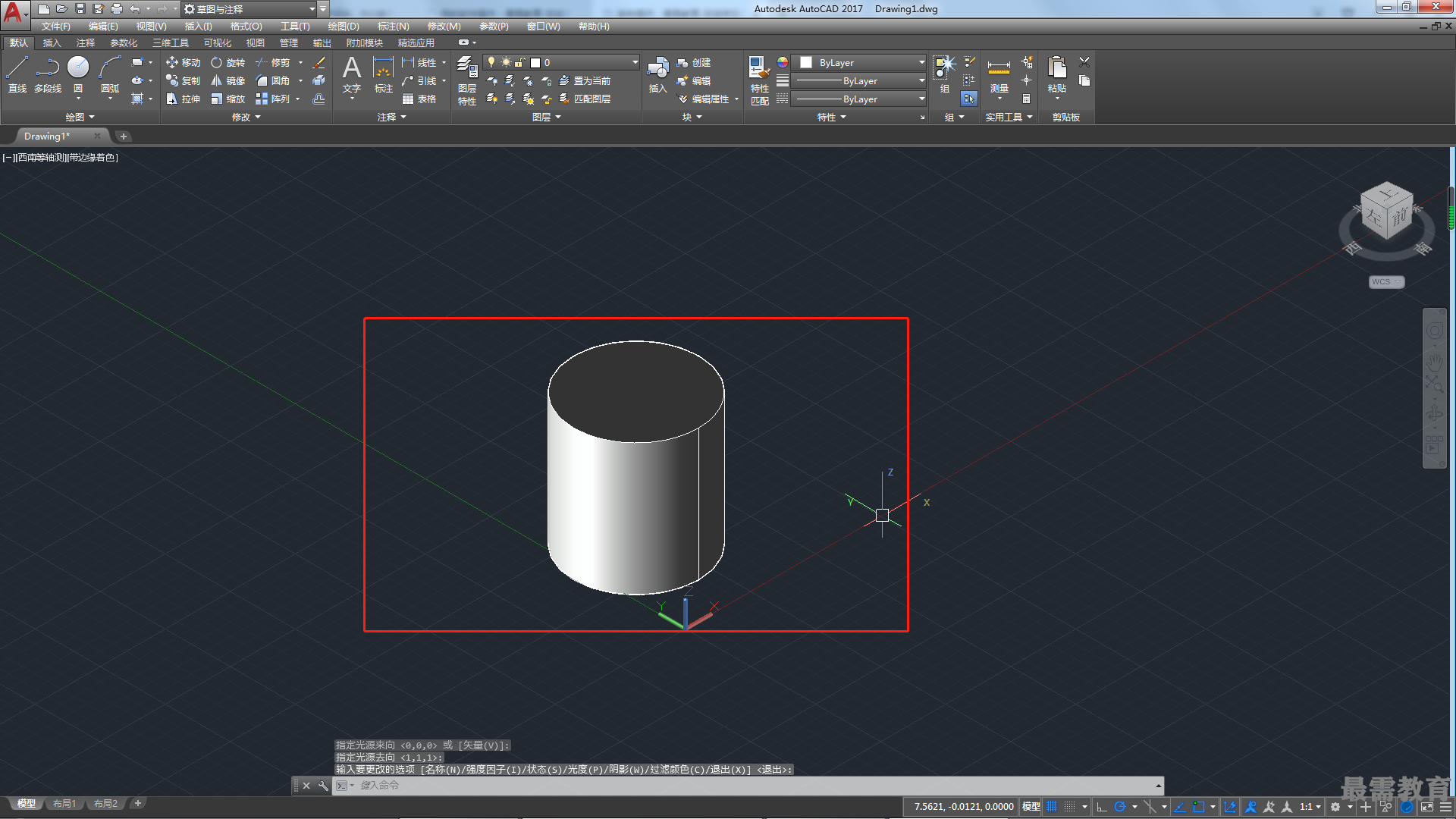This screenshot has width=1456, height=819.
Task: Click the Copy (复制) tool
Action: [183, 80]
